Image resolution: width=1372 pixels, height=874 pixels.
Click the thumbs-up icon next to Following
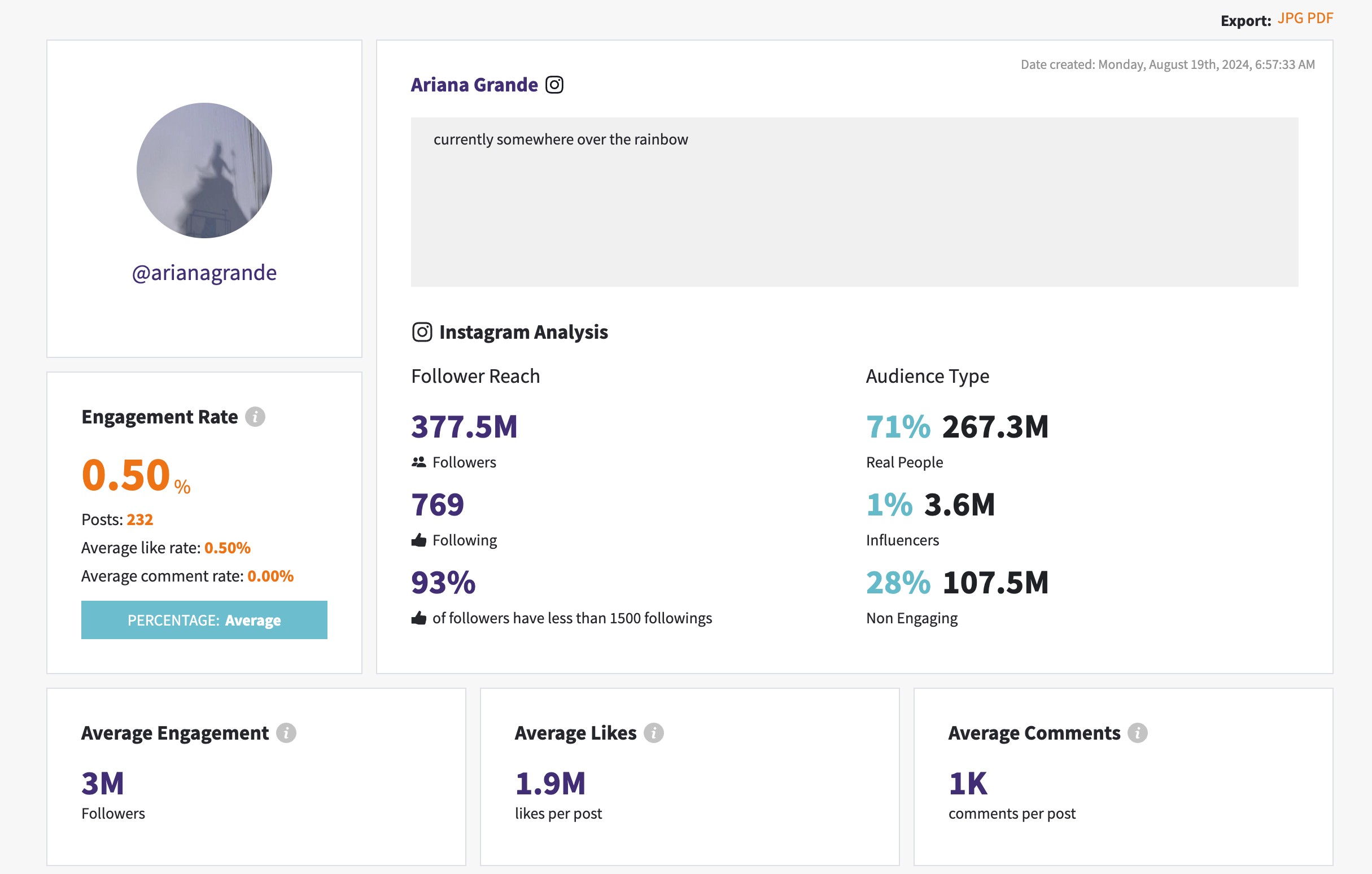(x=419, y=540)
